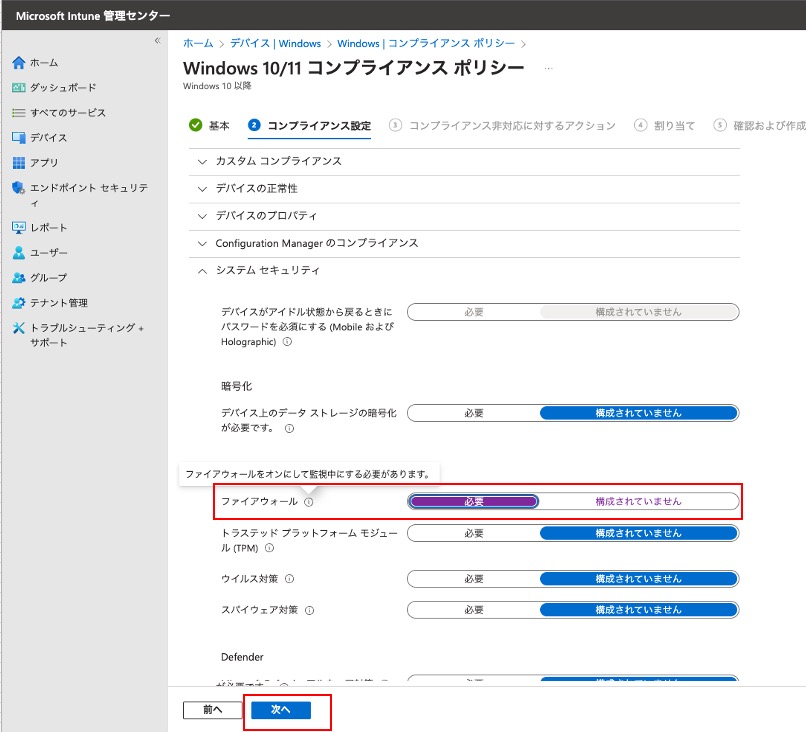Open レポート in the sidebar menu
Image resolution: width=806 pixels, height=732 pixels.
coord(49,228)
